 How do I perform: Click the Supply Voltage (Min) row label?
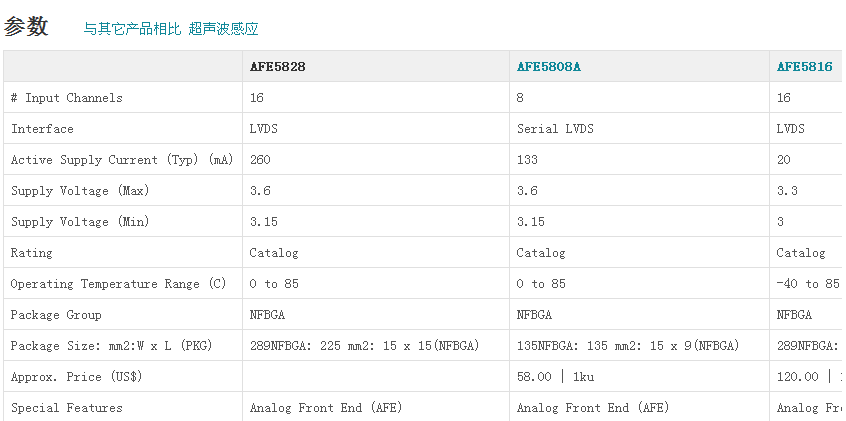[x=80, y=222]
